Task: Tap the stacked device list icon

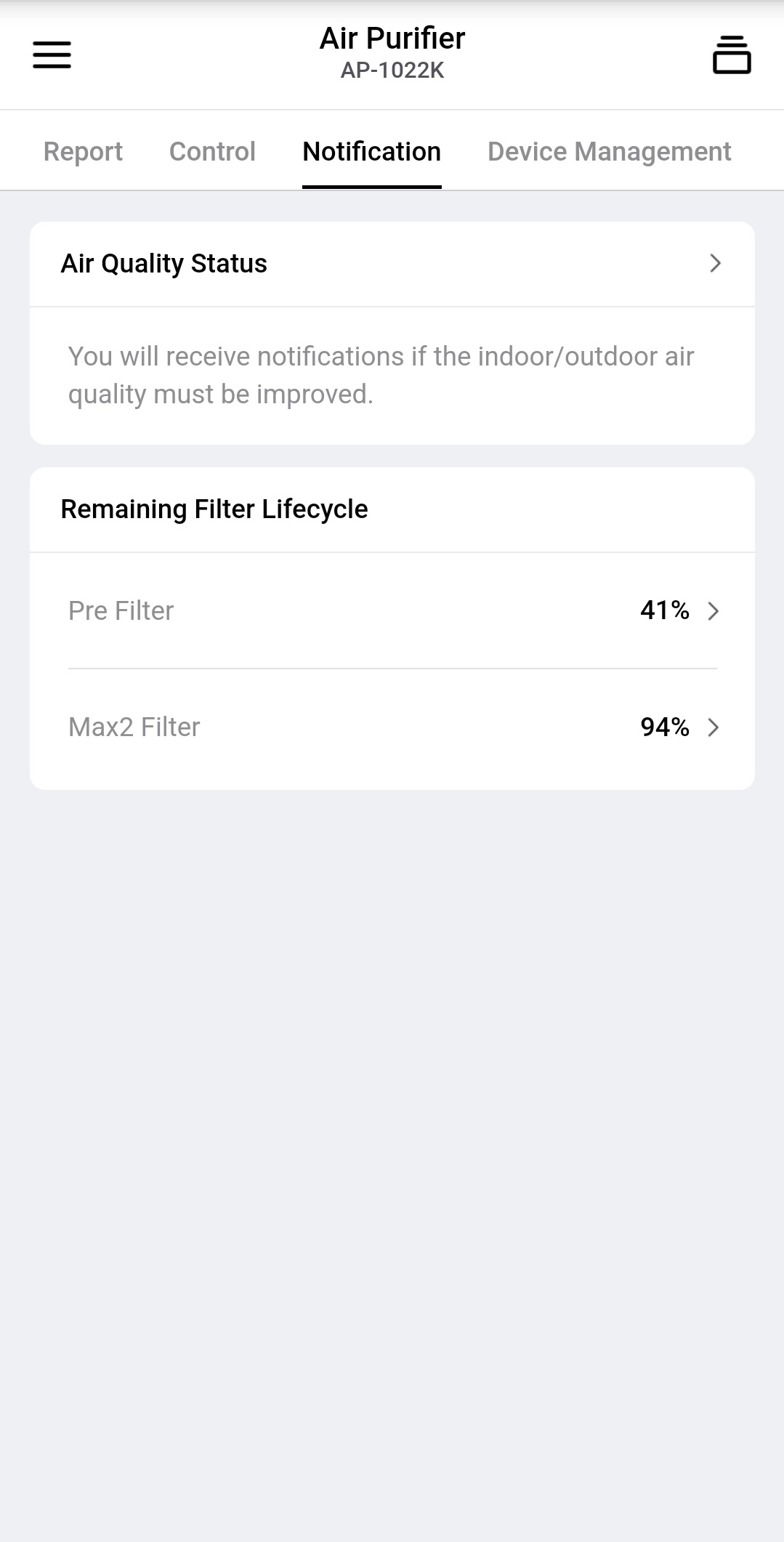Action: point(731,55)
